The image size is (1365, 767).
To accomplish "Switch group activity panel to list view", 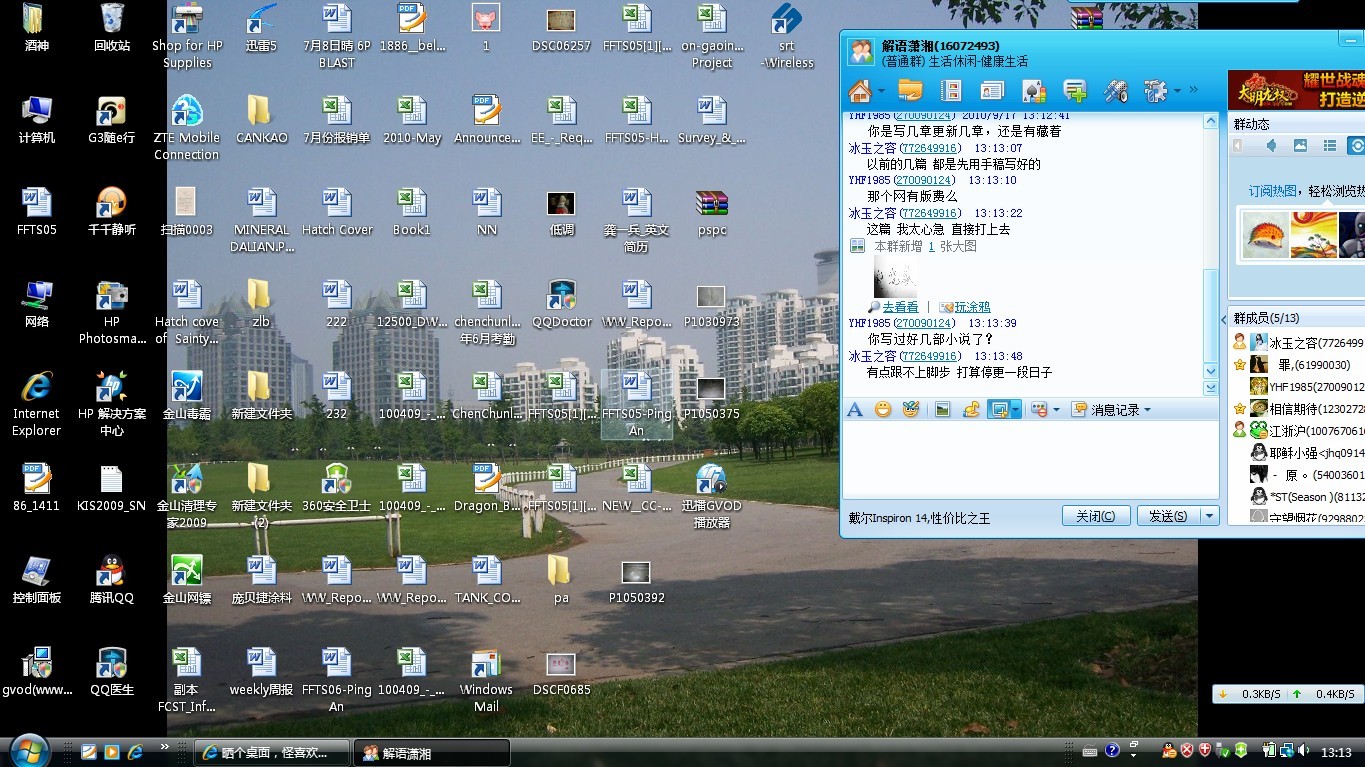I will pyautogui.click(x=1329, y=146).
